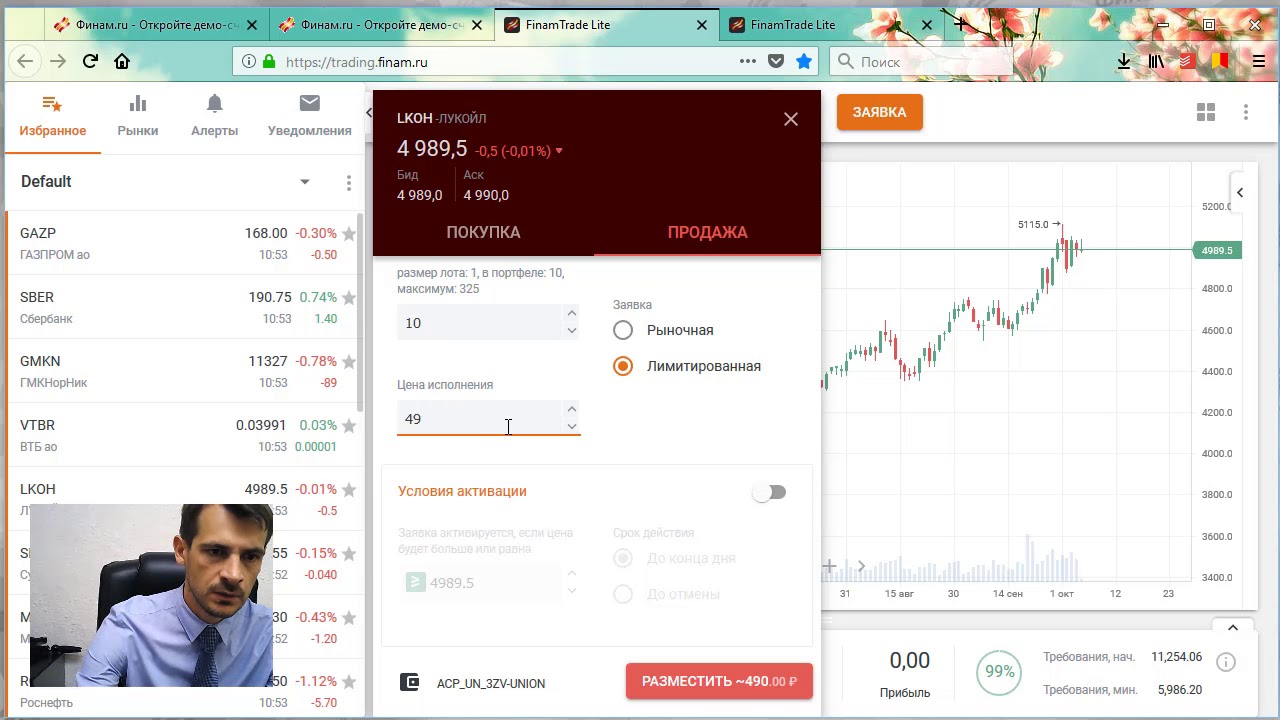
Task: Decrease execution price with down arrow
Action: [x=571, y=427]
